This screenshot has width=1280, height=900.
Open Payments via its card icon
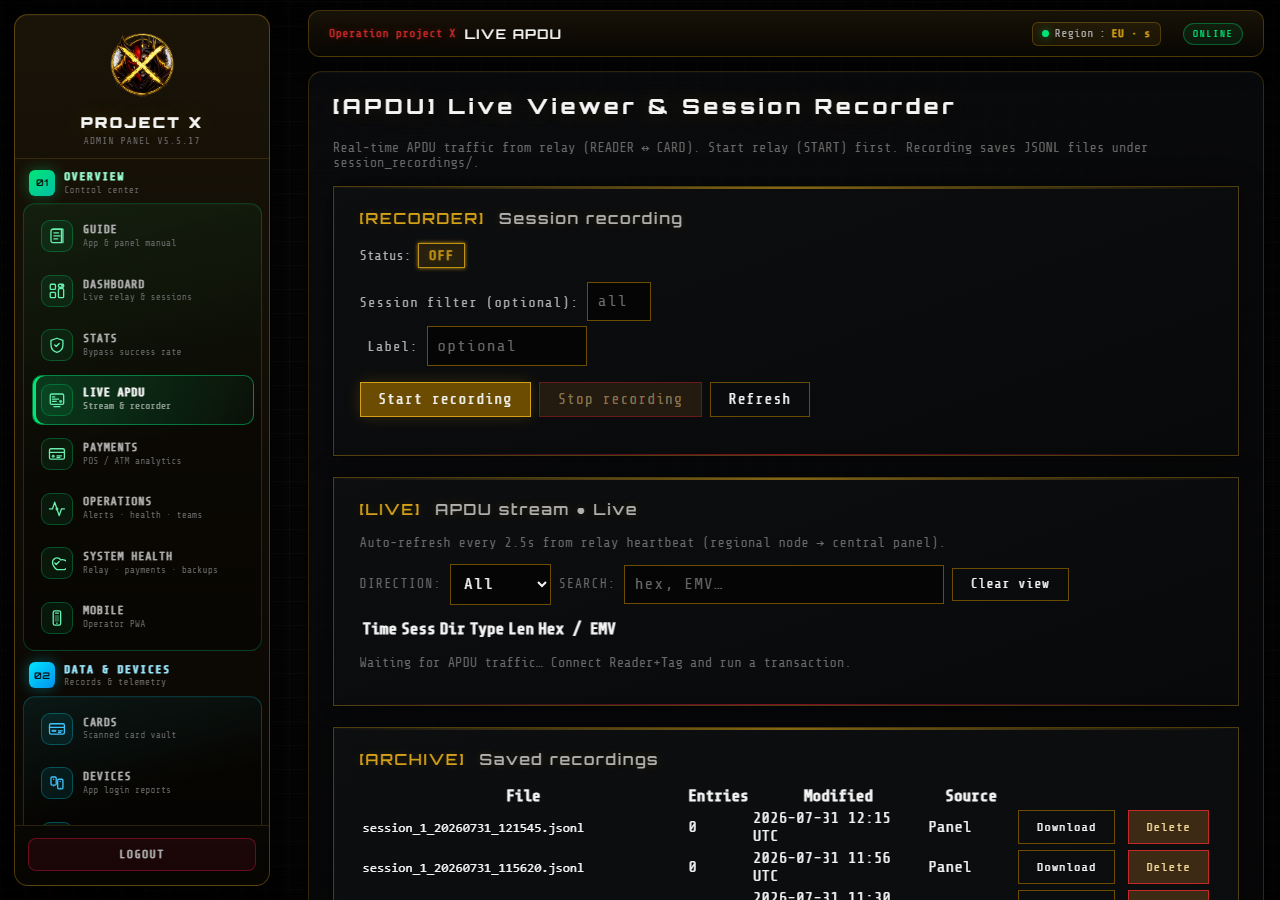click(57, 454)
